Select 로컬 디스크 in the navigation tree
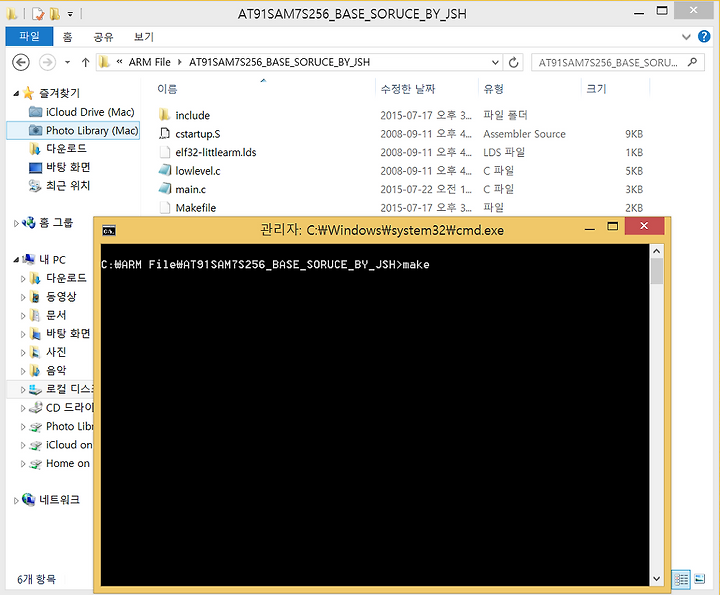This screenshot has width=720, height=595. coord(69,389)
